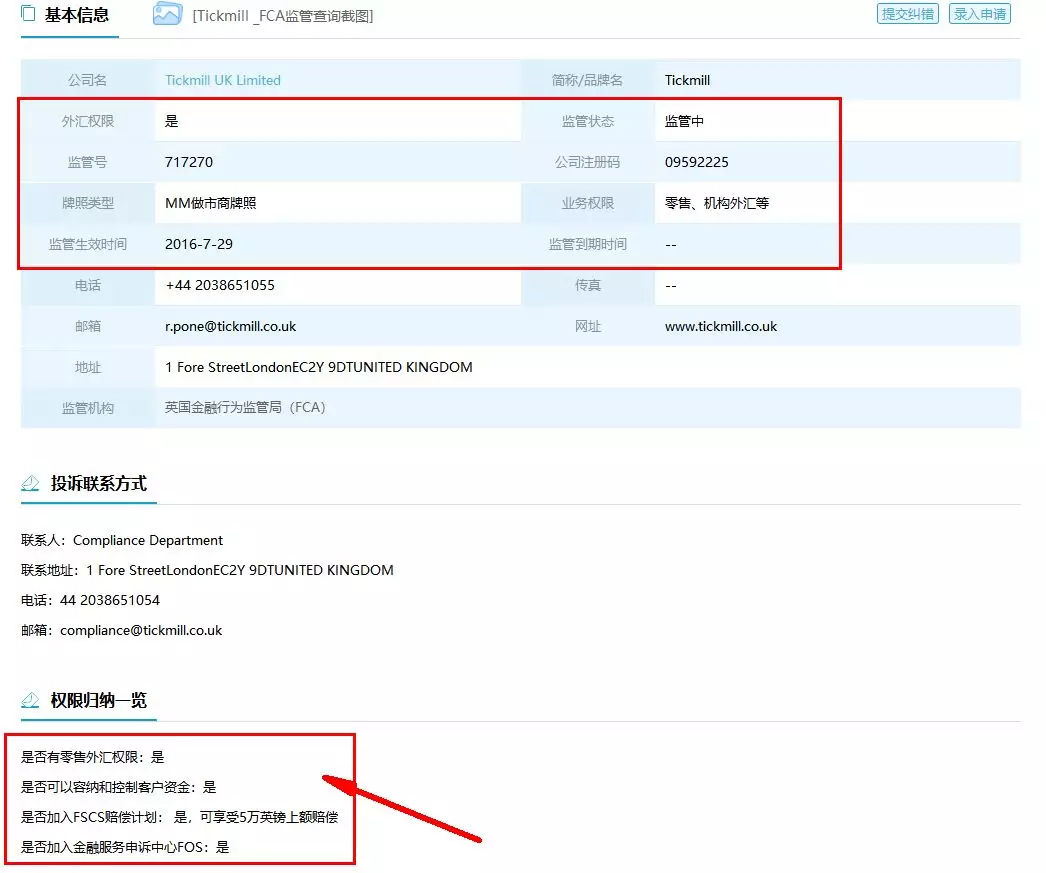This screenshot has height=873, width=1046.
Task: Click the 投诉联系方式 section icon
Action: tap(31, 484)
